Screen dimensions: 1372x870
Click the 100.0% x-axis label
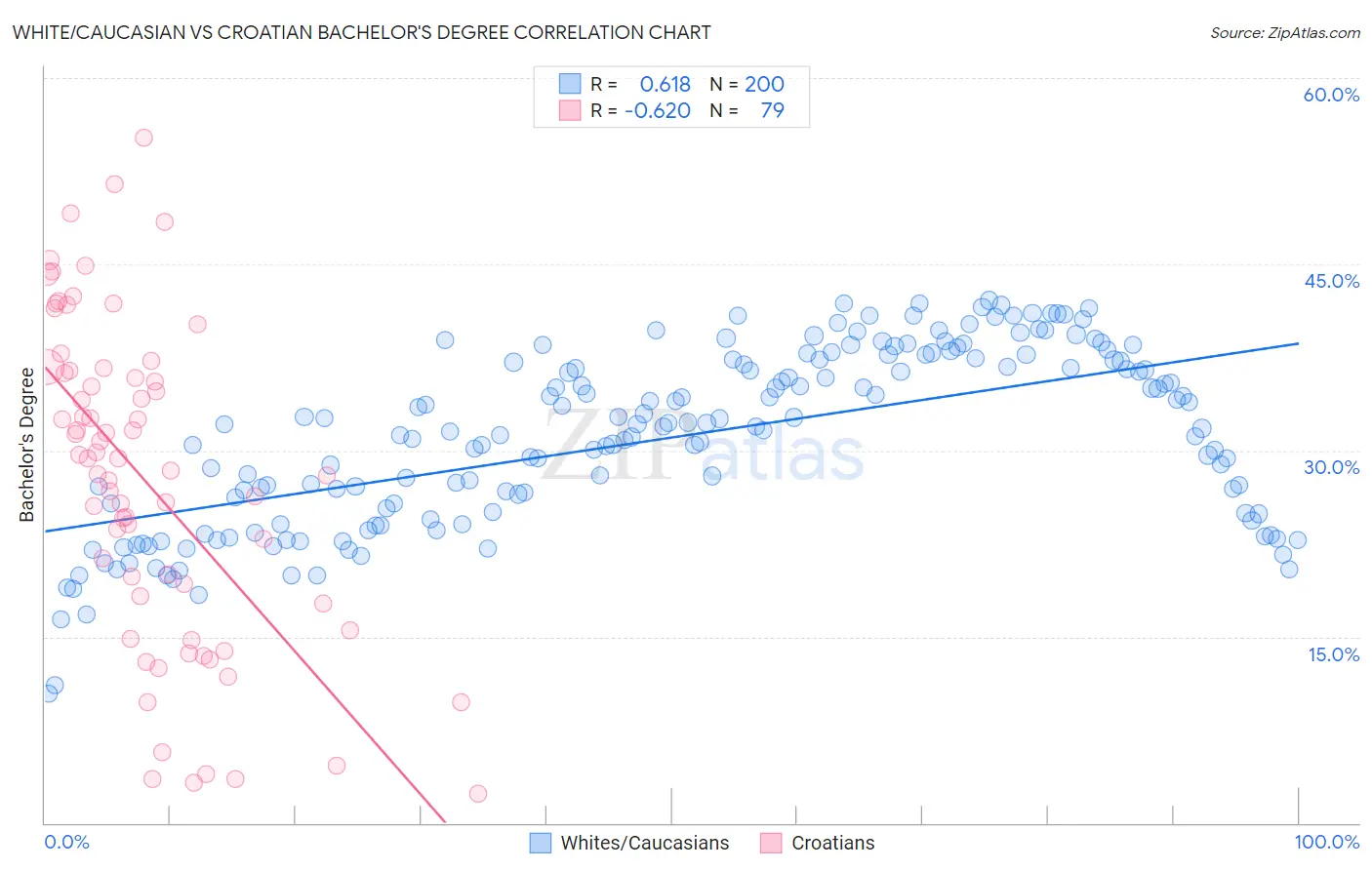click(x=1326, y=842)
